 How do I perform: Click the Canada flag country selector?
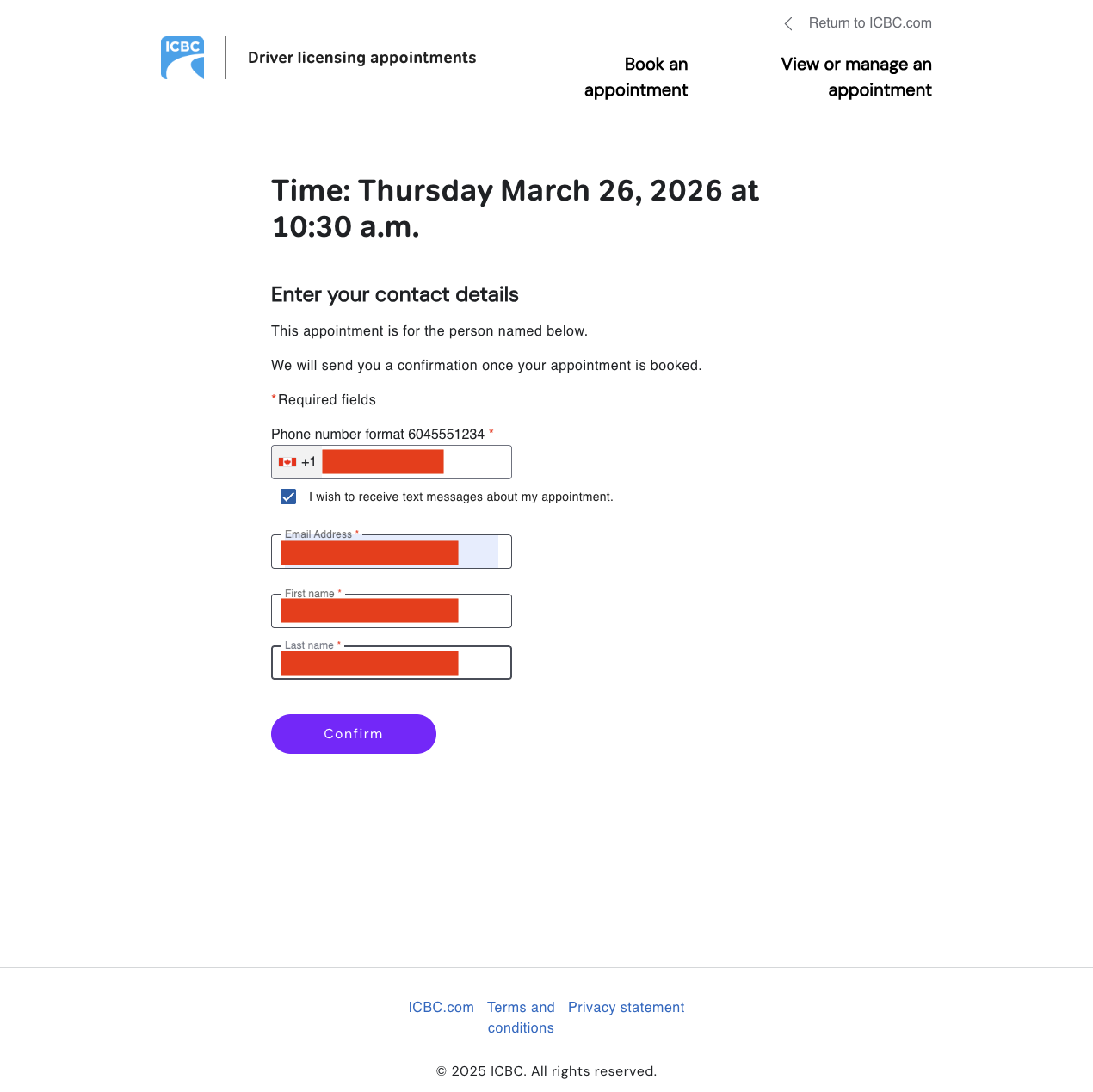tap(287, 462)
